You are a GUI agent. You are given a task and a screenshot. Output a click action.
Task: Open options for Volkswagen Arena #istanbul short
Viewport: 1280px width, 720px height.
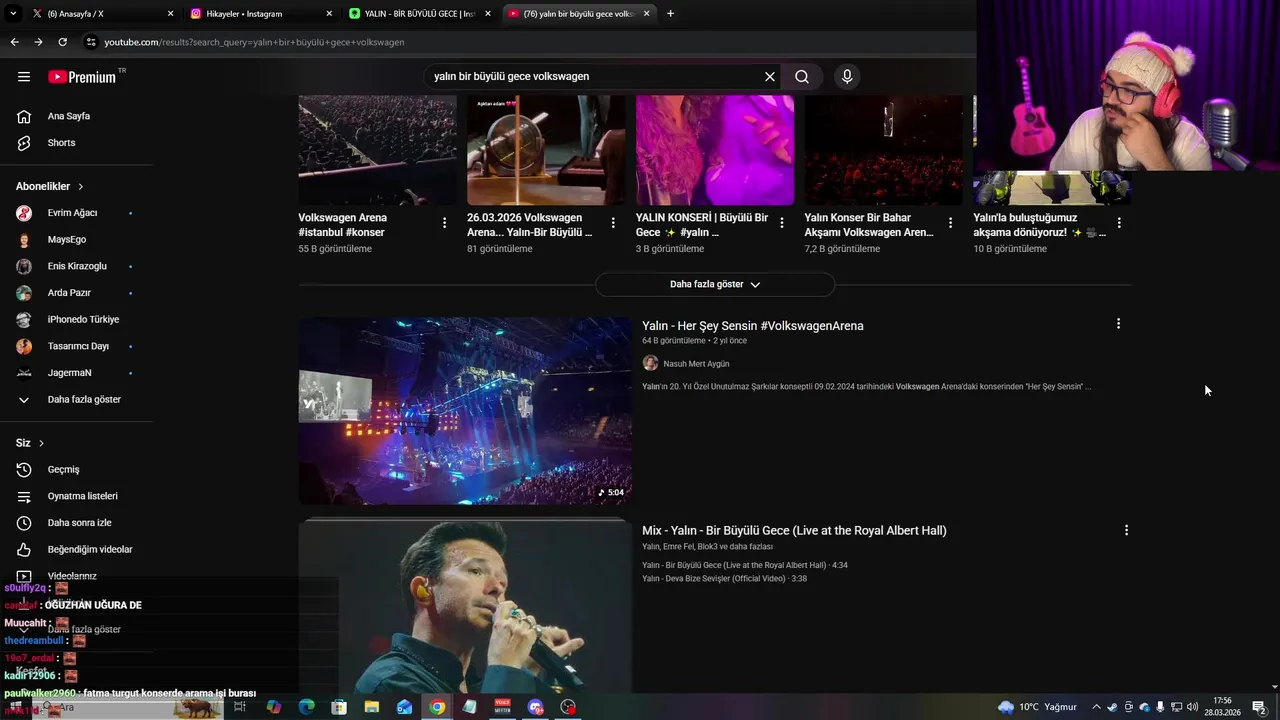click(444, 223)
